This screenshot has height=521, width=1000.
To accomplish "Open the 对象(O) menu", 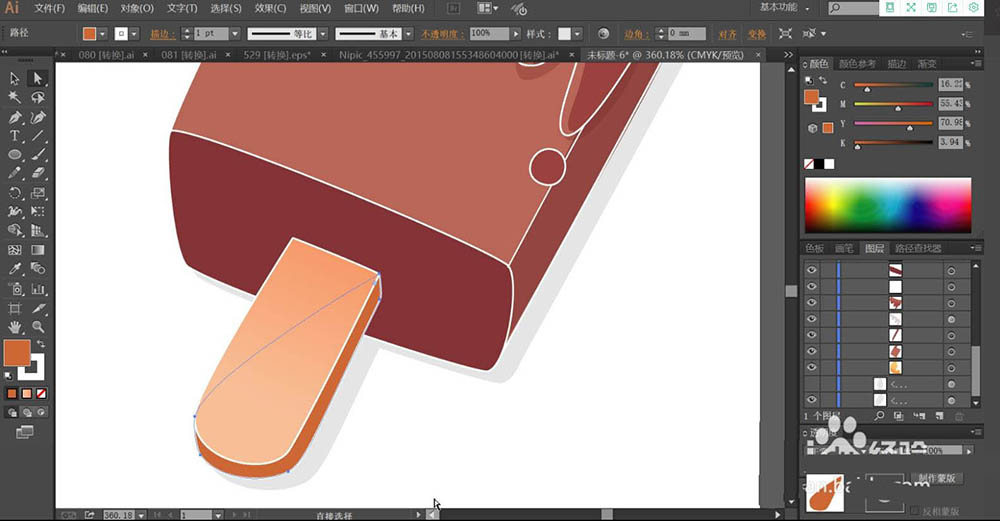I will click(137, 8).
